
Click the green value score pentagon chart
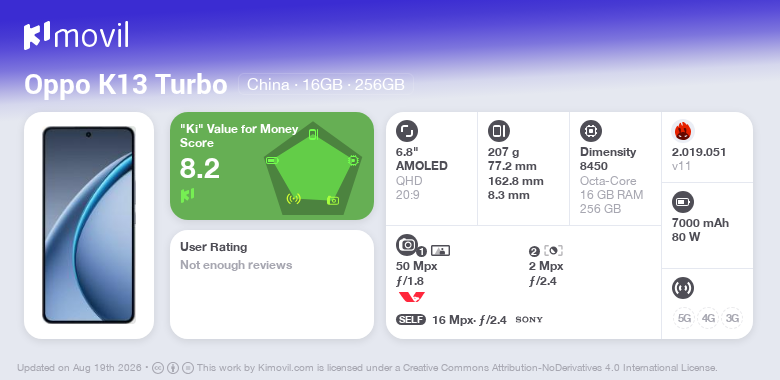(x=312, y=168)
